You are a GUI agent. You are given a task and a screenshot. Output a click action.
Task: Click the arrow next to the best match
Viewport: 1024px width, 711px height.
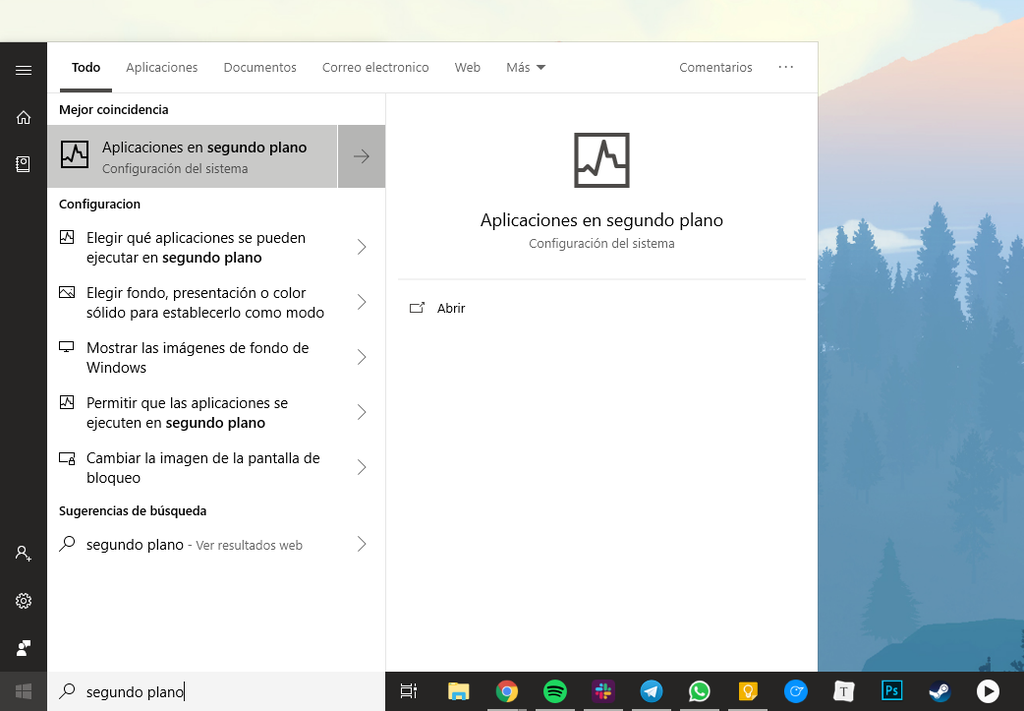click(361, 156)
